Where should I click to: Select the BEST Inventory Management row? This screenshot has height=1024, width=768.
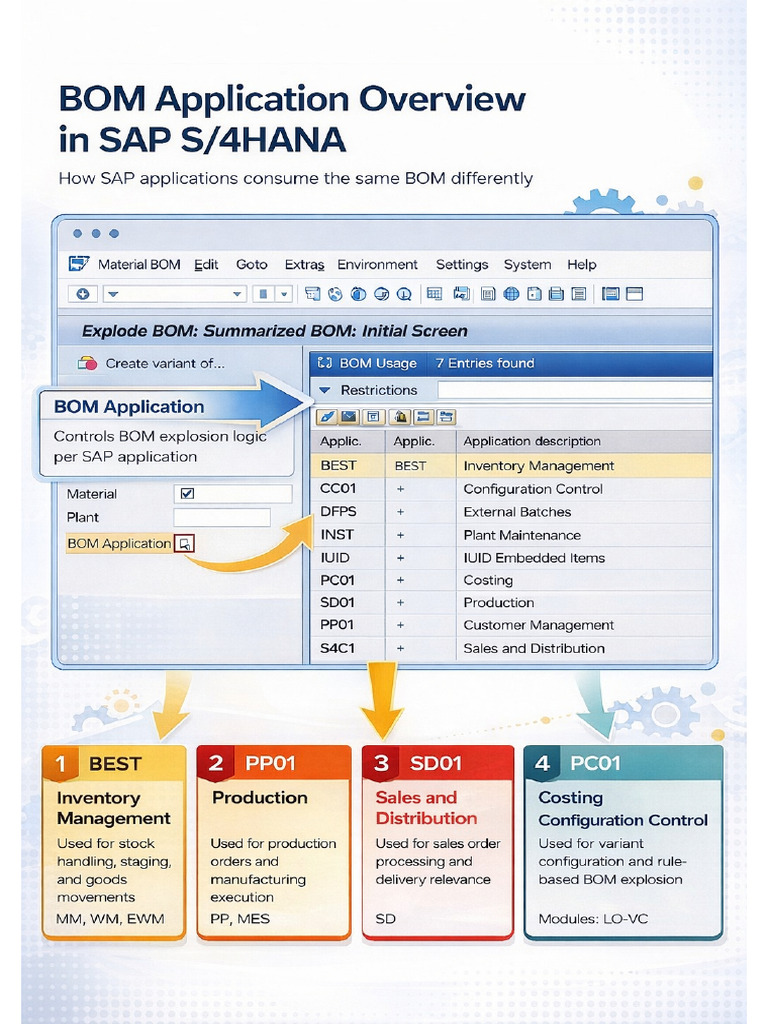[x=511, y=466]
